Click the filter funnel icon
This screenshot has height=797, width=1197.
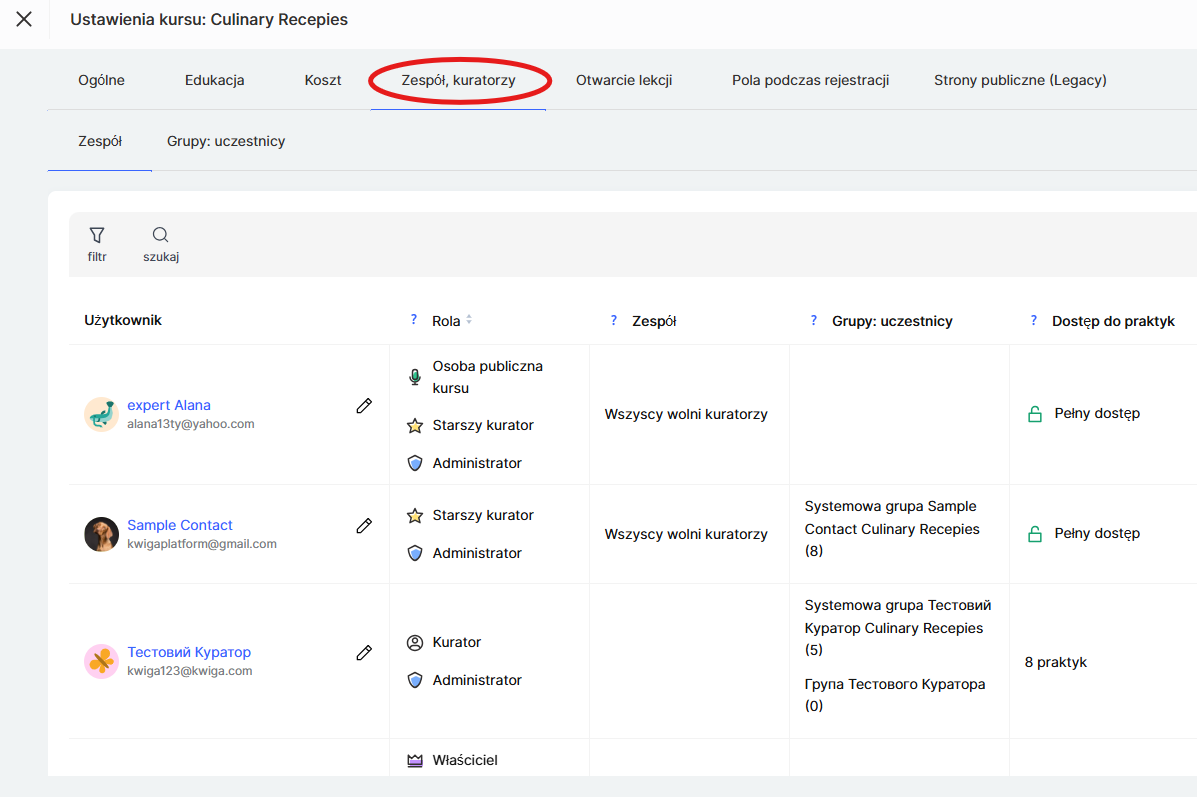(x=97, y=236)
